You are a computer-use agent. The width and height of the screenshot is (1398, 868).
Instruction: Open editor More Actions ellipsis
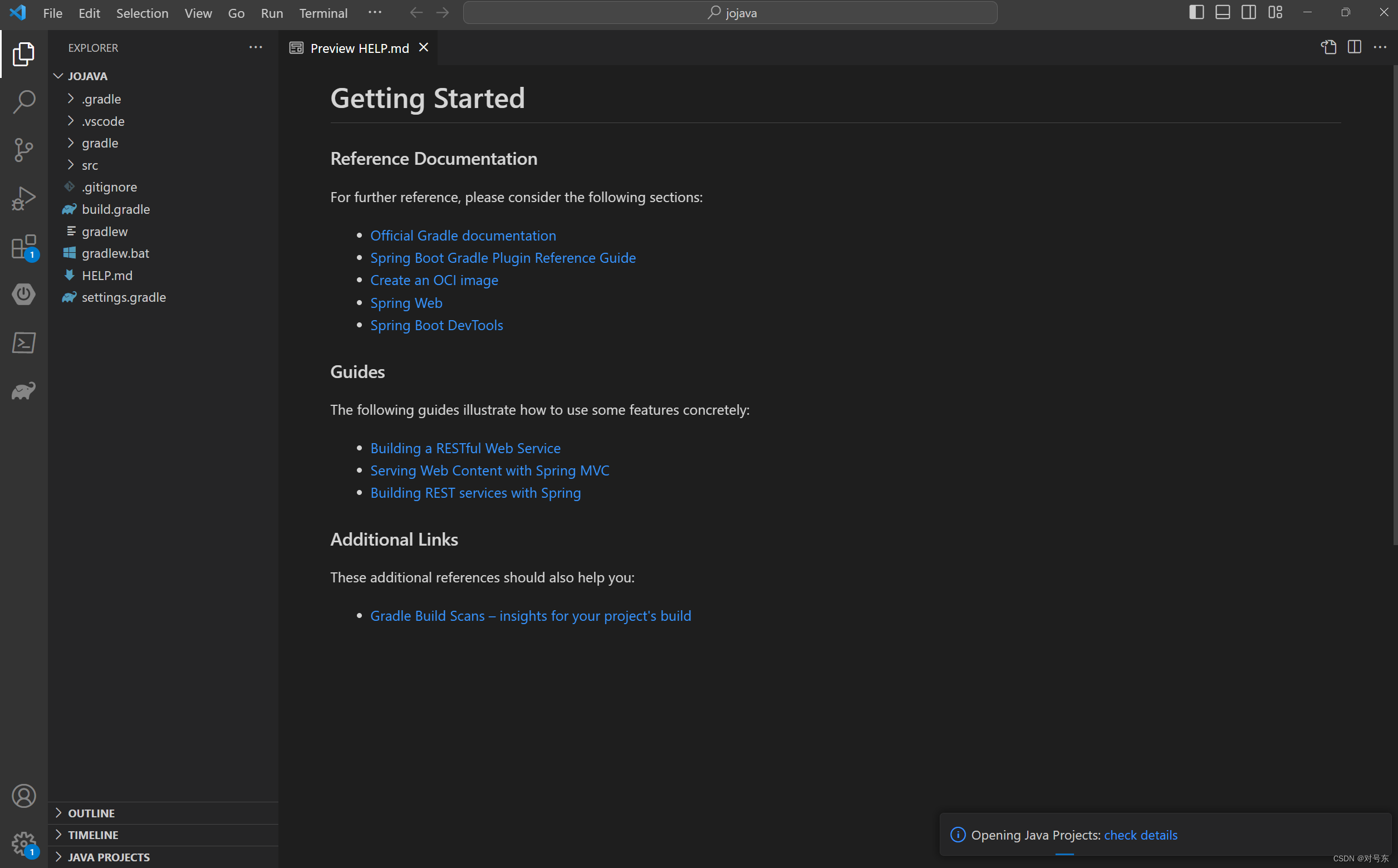1380,47
